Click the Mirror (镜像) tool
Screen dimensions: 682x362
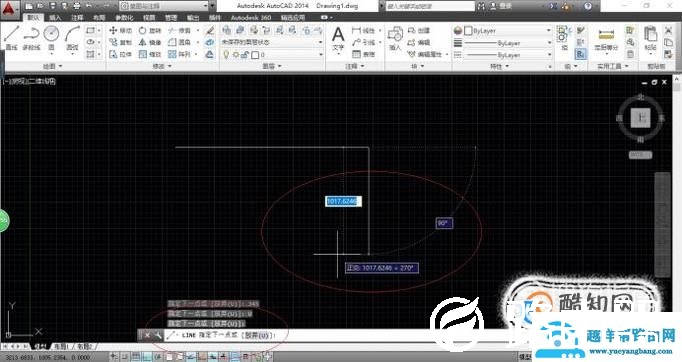pyautogui.click(x=150, y=42)
